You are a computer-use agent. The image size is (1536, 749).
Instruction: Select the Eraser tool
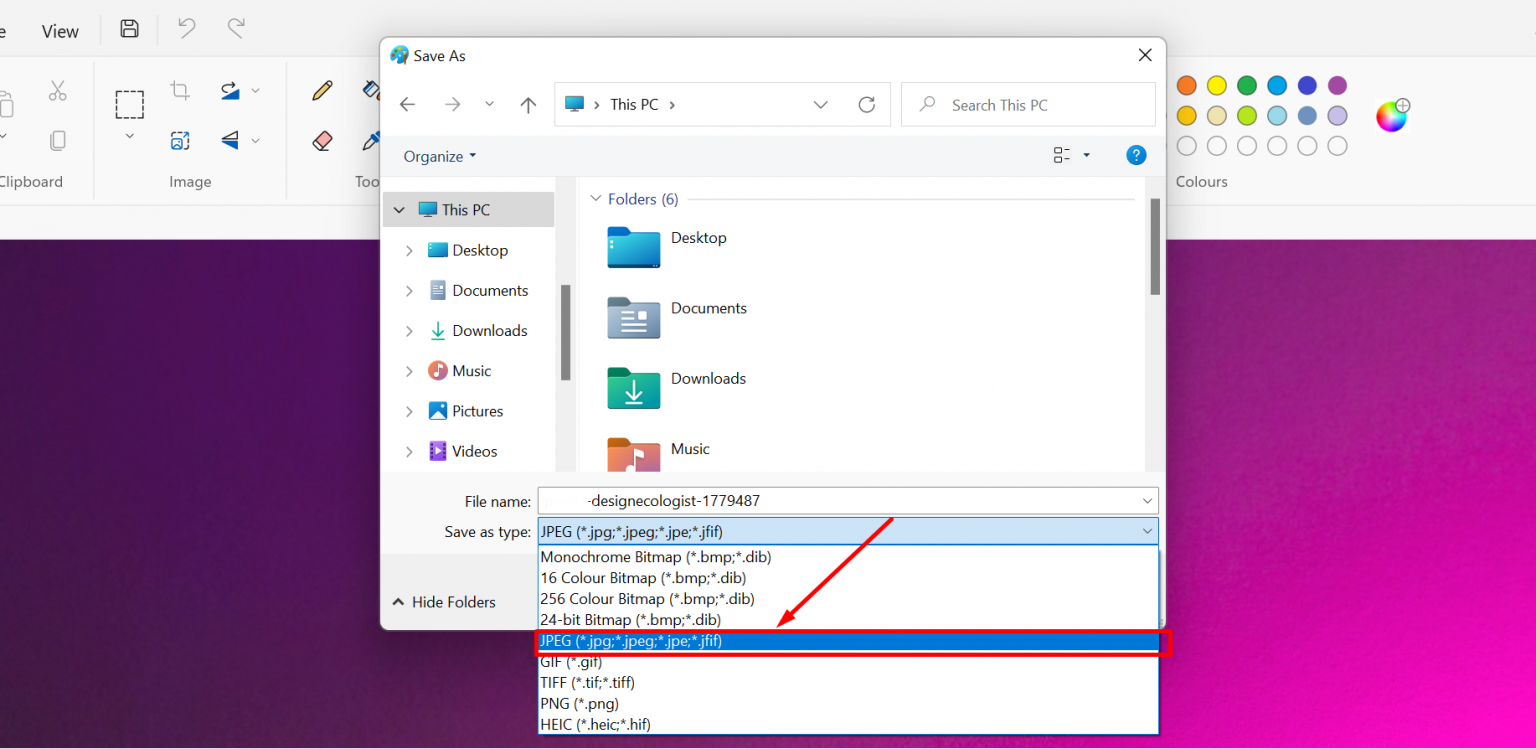click(322, 141)
